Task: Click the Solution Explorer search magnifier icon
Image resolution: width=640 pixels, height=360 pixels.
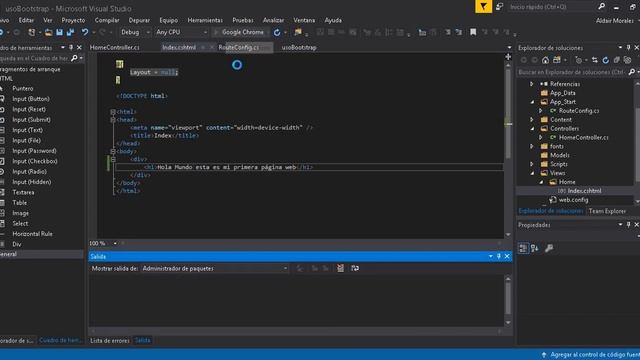Action: tap(632, 72)
